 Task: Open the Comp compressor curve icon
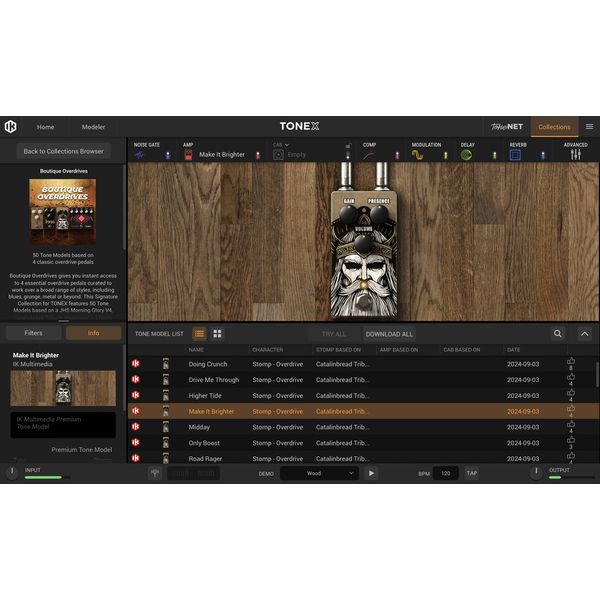pos(369,155)
